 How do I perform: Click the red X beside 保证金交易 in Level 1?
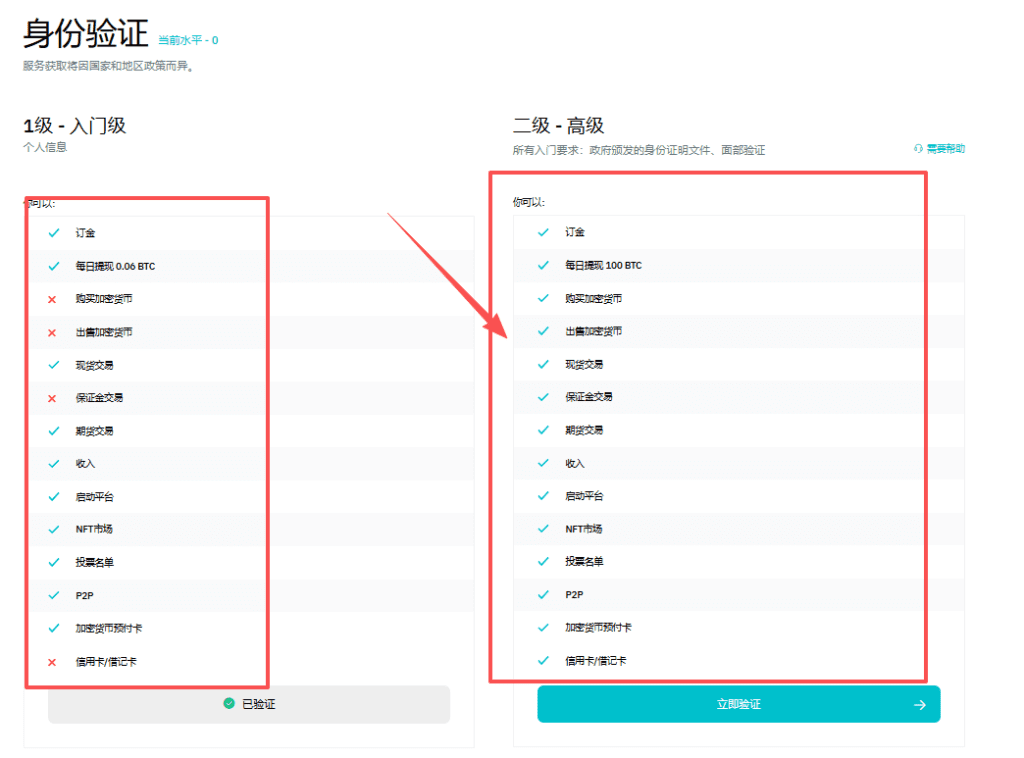coord(53,397)
